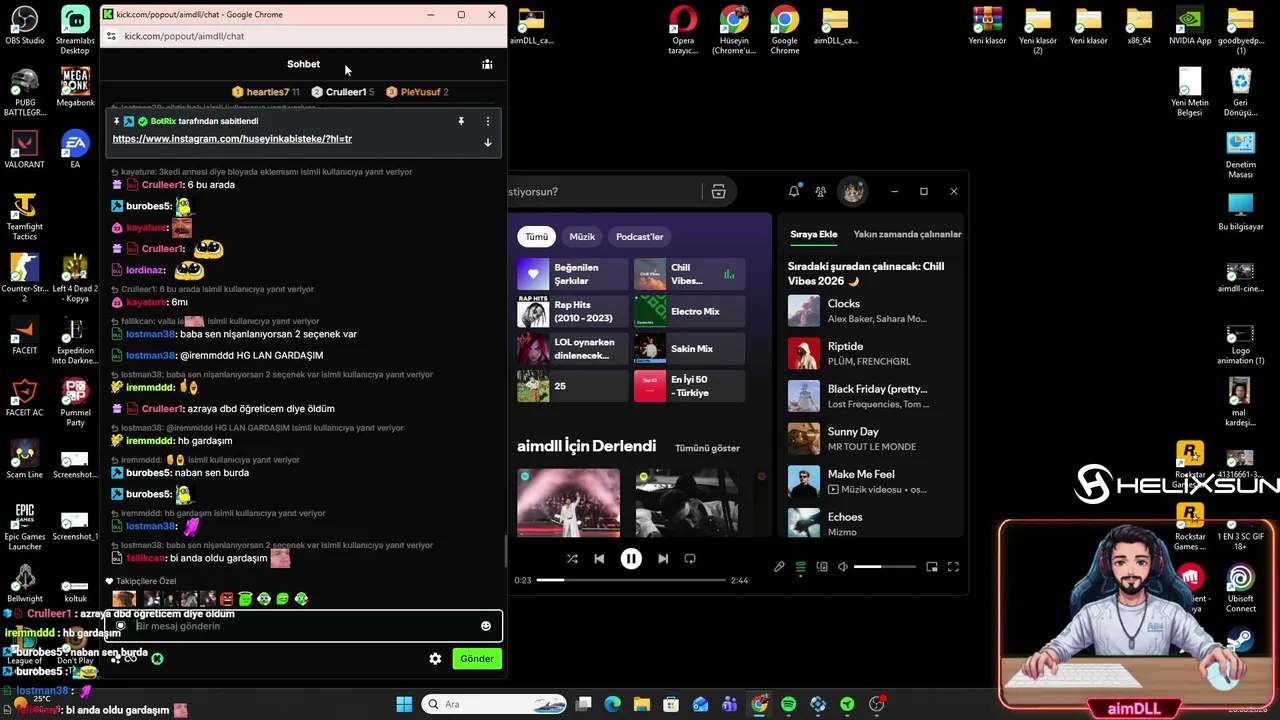Select the Tümü filter chip in Spotify

coord(537,237)
